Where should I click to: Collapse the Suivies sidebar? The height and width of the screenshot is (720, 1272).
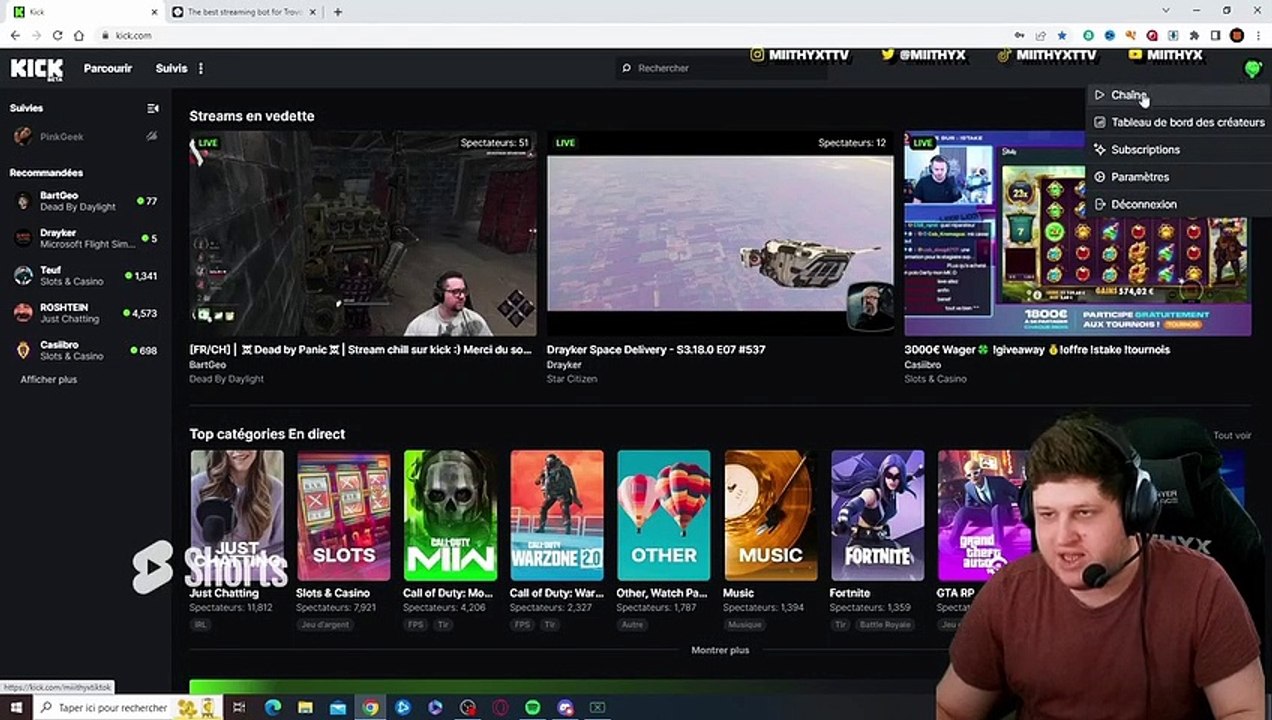tap(153, 108)
